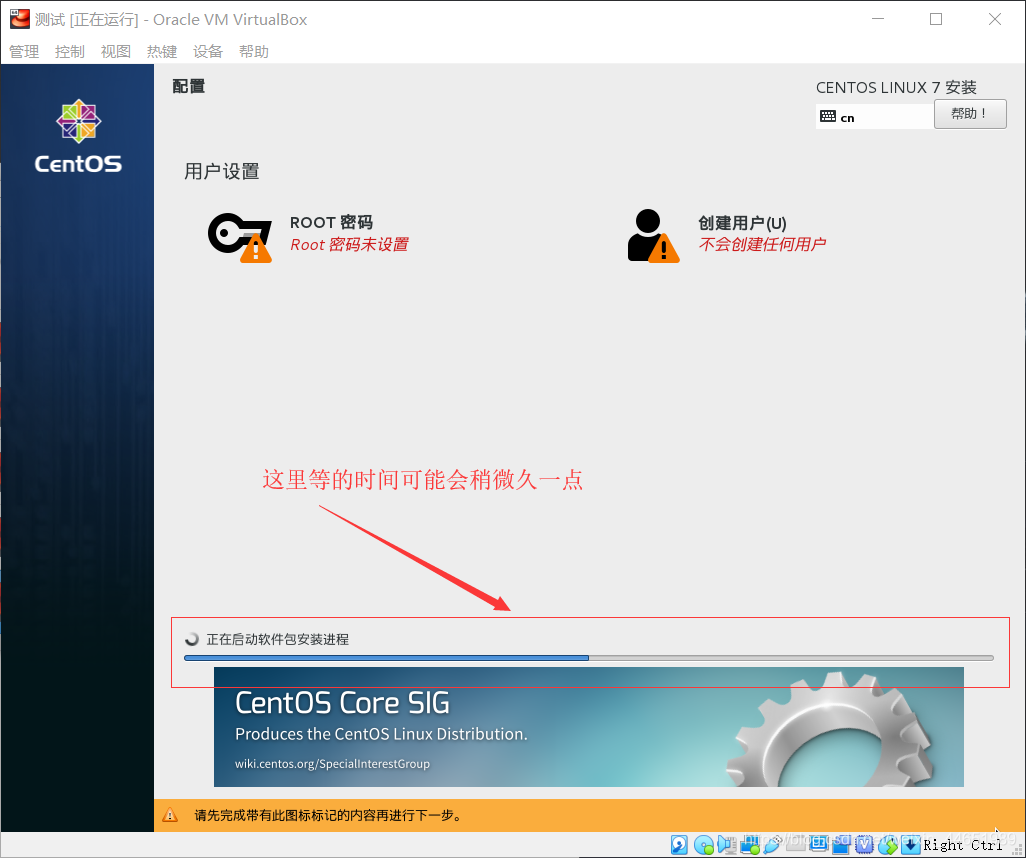Click the shared folders status icon
1026x858 pixels.
[795, 843]
